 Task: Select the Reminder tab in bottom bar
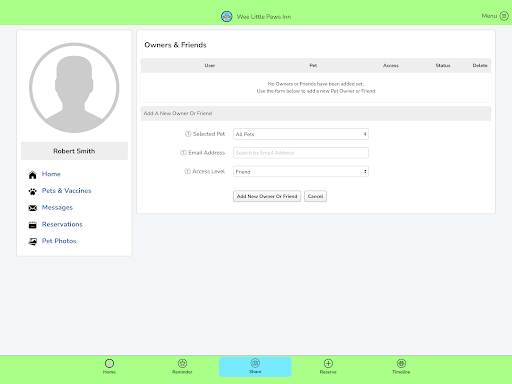coord(182,366)
